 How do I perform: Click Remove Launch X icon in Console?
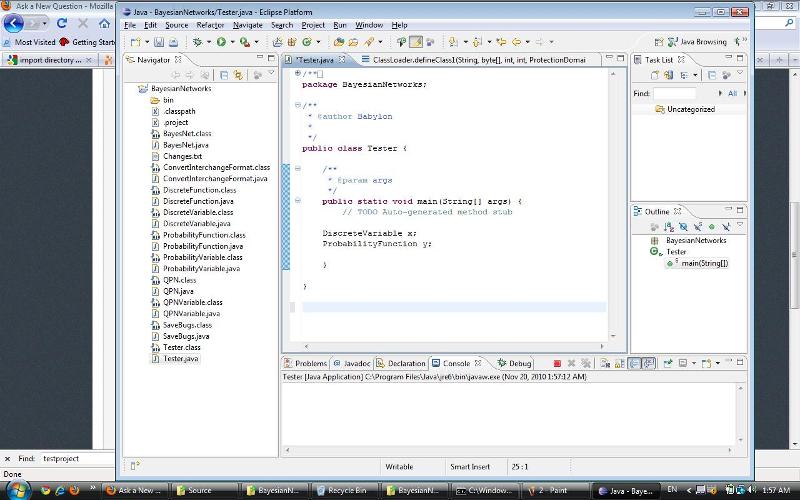571,363
